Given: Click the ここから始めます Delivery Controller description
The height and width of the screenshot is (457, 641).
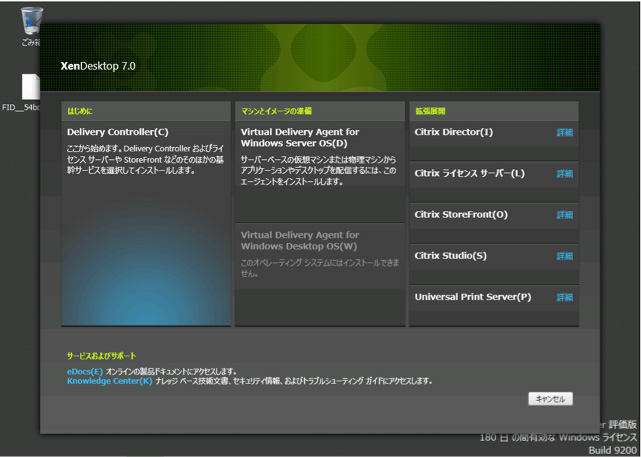Looking at the screenshot, I should pyautogui.click(x=145, y=159).
